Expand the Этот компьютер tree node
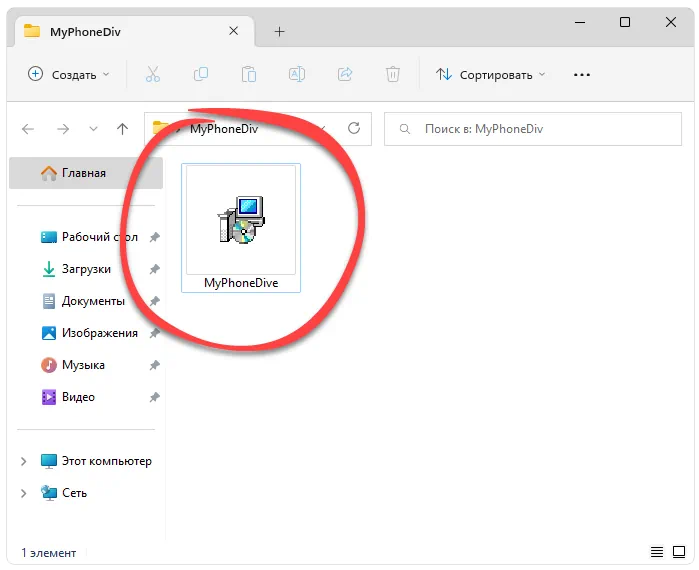Viewport: 699px width, 570px height. pyautogui.click(x=24, y=461)
